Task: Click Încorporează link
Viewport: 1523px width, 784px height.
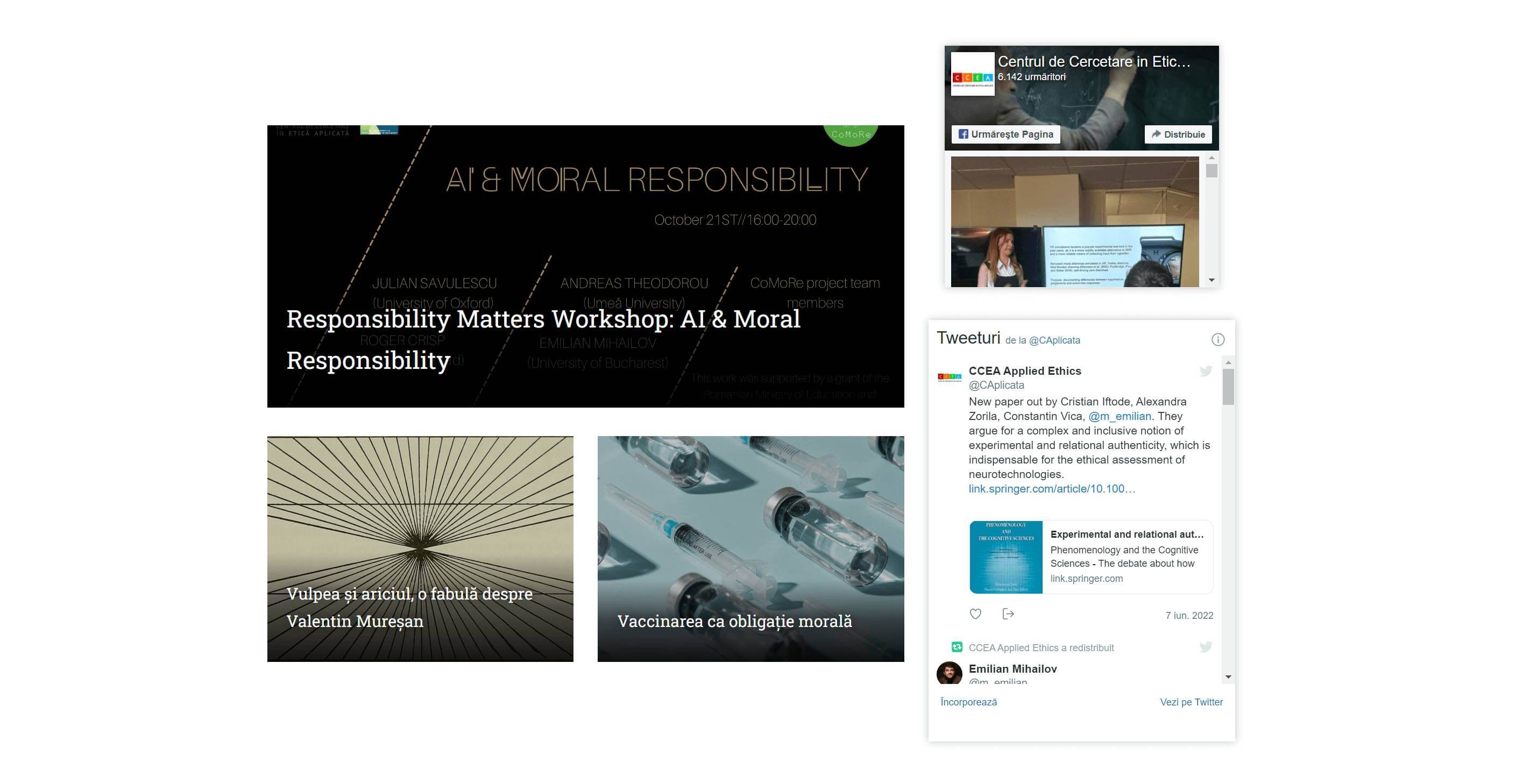Action: [x=968, y=702]
